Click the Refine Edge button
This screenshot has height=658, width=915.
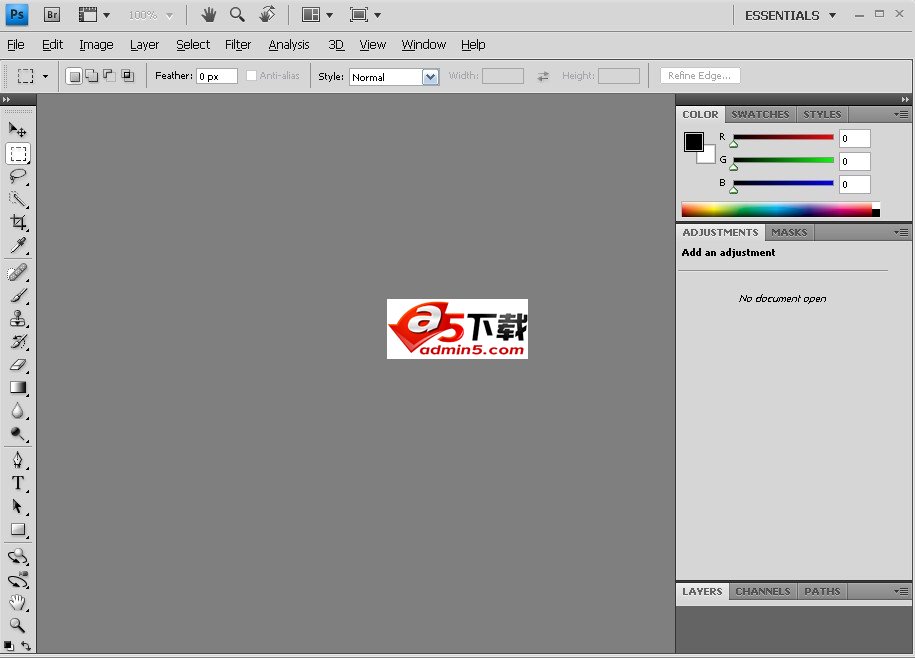700,76
